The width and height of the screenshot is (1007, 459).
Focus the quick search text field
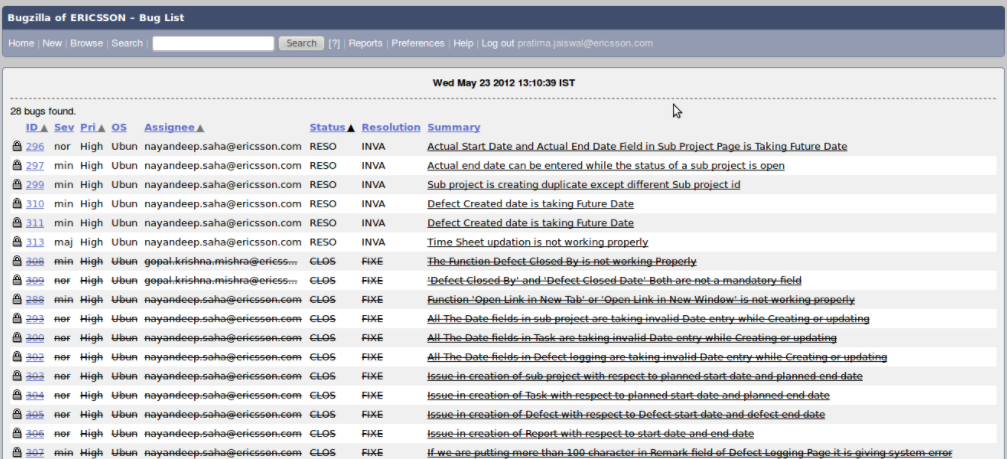point(213,44)
